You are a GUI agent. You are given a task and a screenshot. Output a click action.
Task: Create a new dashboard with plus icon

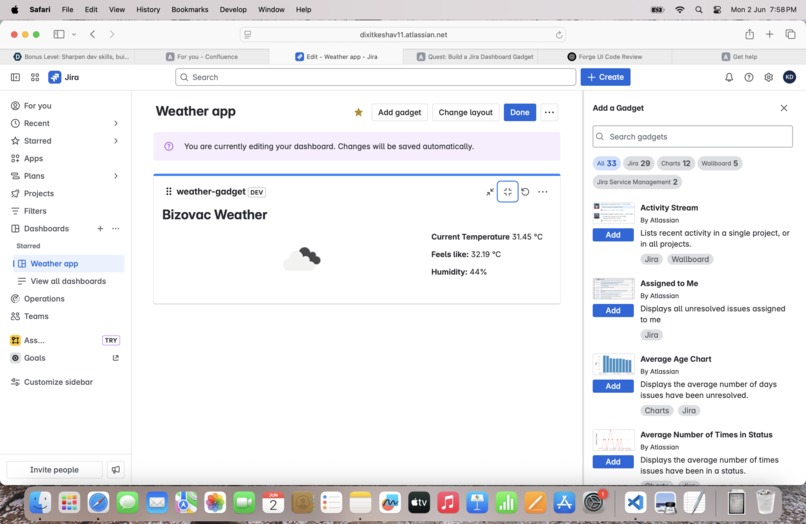pyautogui.click(x=100, y=228)
